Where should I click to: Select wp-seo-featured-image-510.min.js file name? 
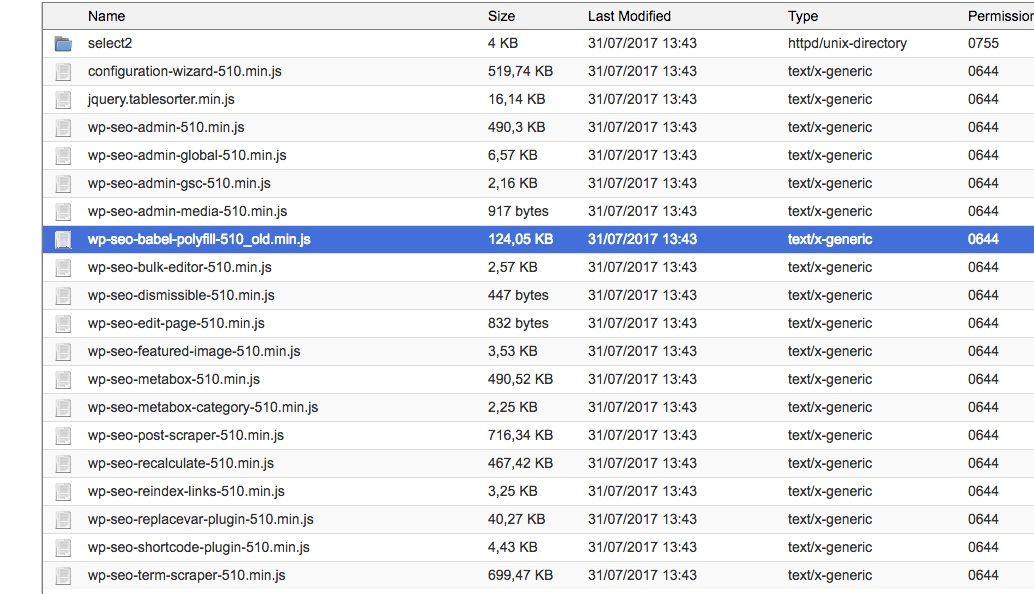[x=194, y=351]
